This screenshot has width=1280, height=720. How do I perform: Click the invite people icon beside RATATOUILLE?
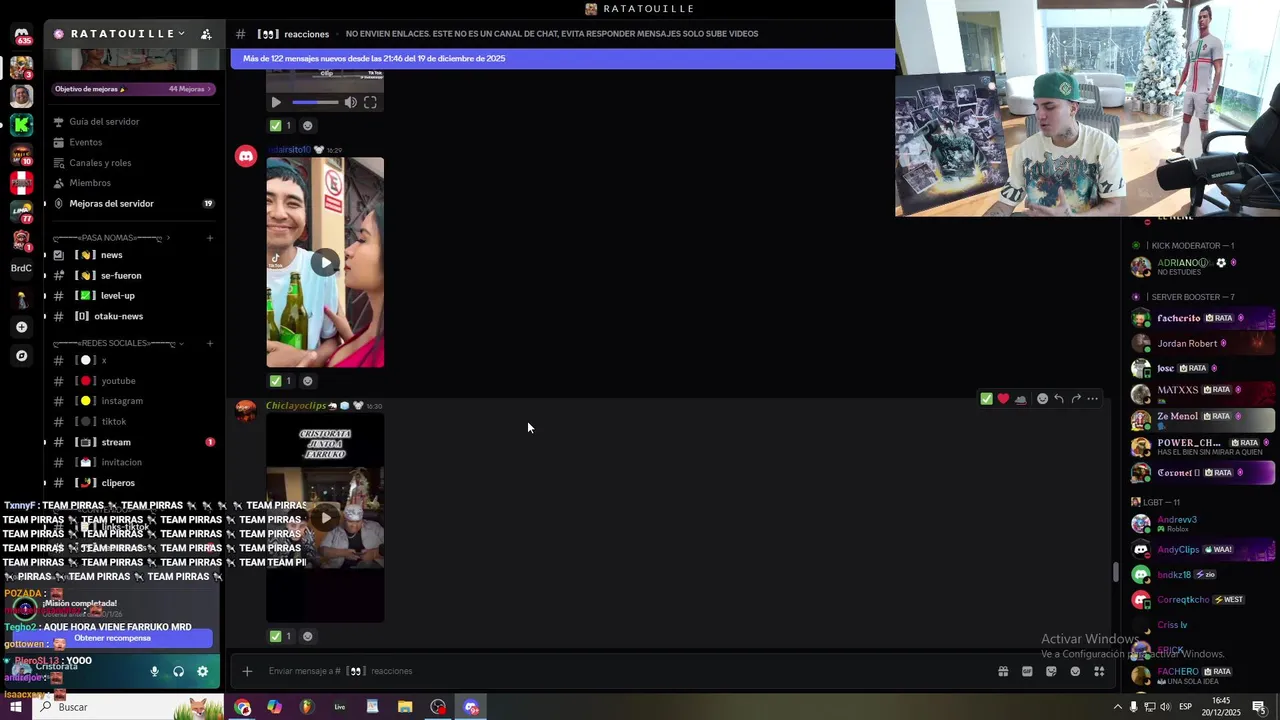click(x=206, y=34)
